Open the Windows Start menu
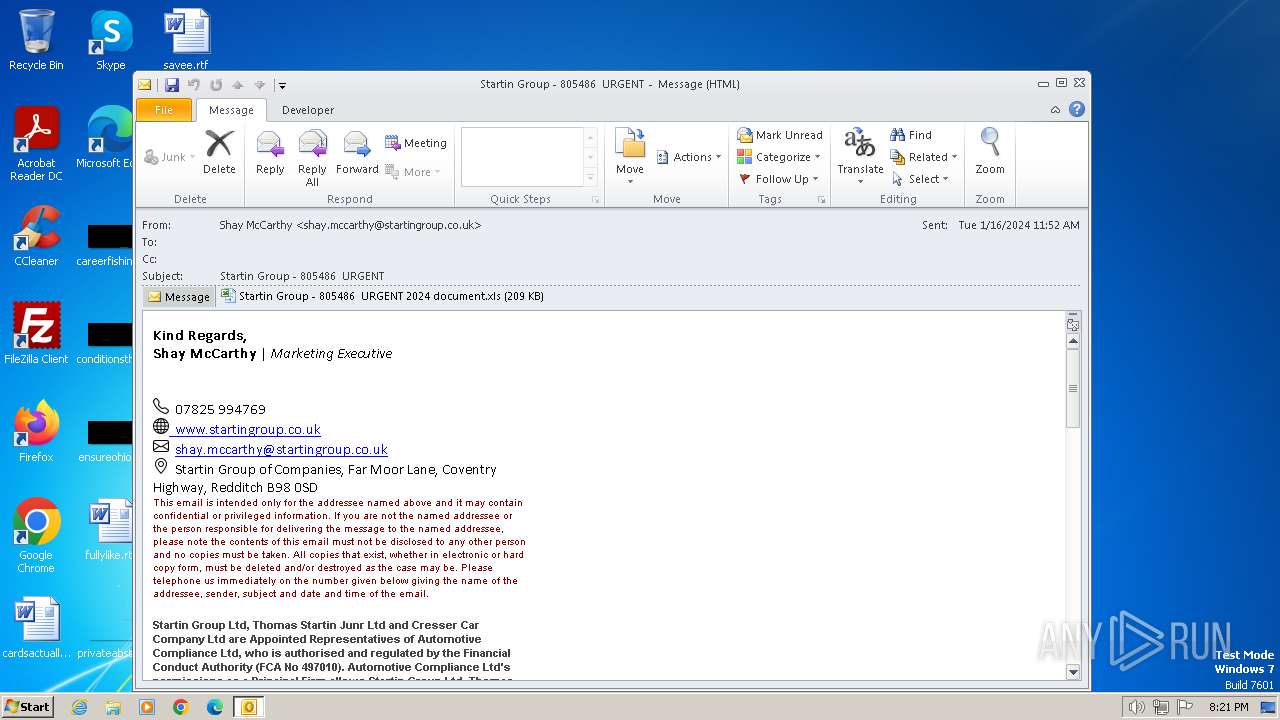Image resolution: width=1280 pixels, height=720 pixels. click(27, 706)
